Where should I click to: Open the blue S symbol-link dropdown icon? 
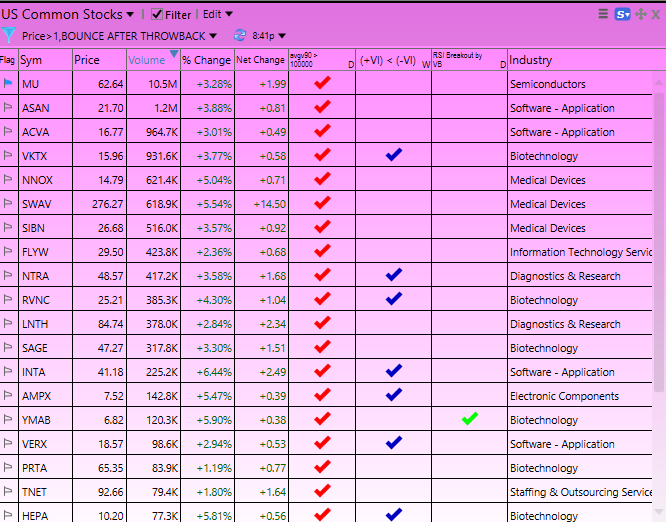[x=622, y=14]
